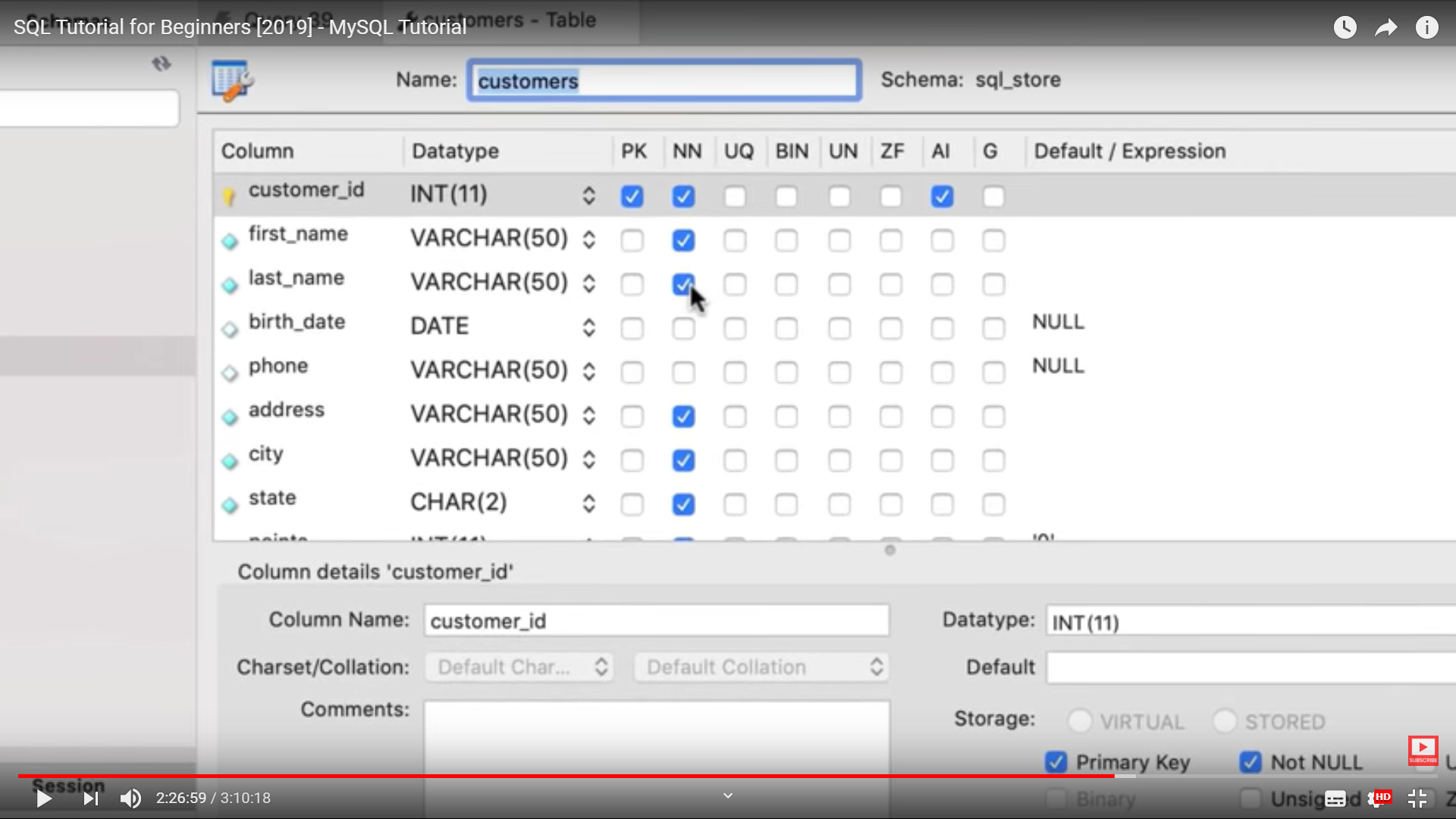Screen dimensions: 1456x819
Task: Click the video play button
Action: pos(44,798)
